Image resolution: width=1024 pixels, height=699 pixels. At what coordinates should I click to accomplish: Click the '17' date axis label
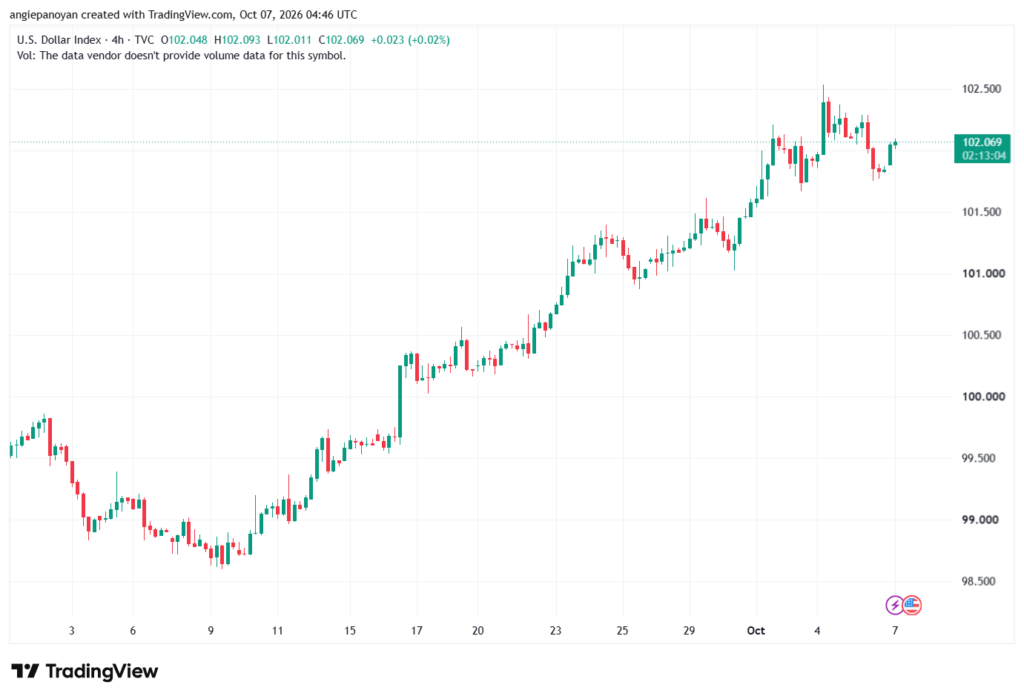(417, 630)
